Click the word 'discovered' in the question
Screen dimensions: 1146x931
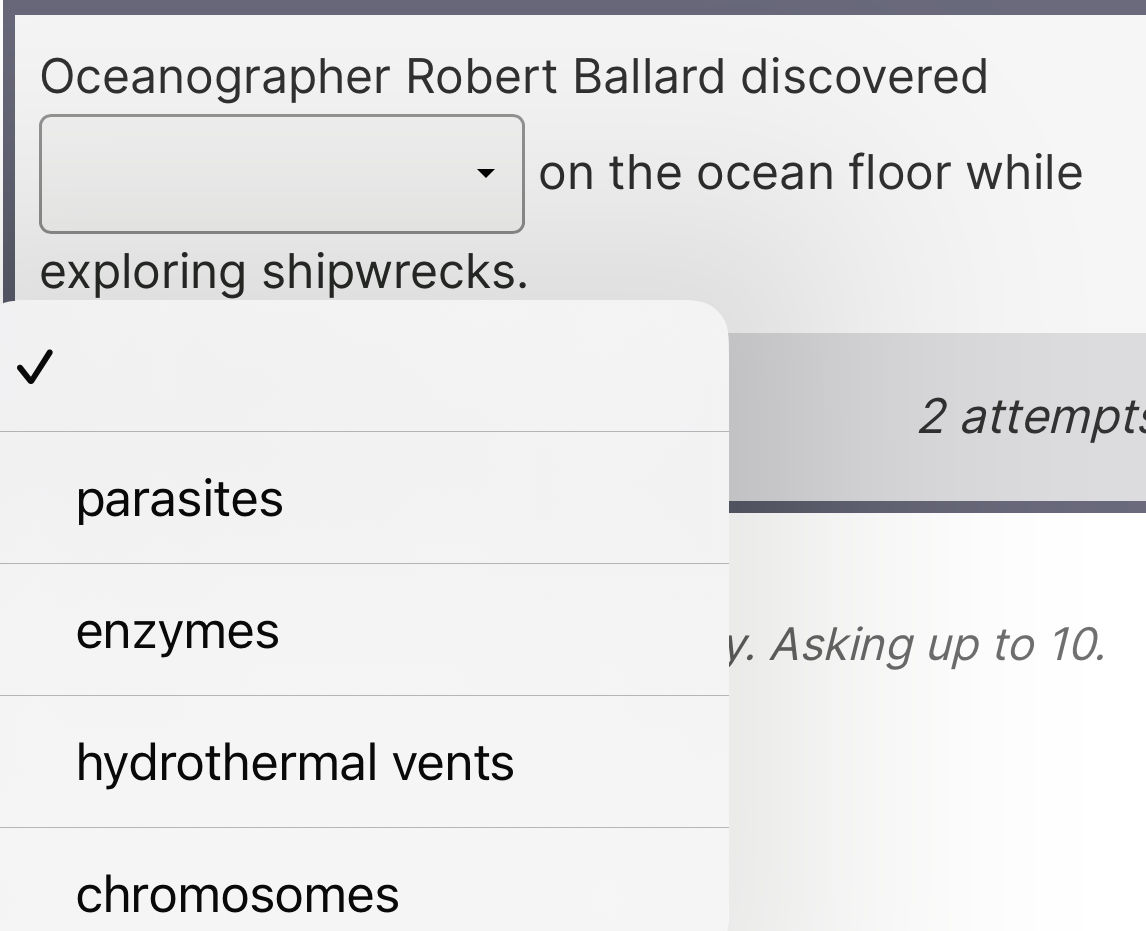coord(864,77)
